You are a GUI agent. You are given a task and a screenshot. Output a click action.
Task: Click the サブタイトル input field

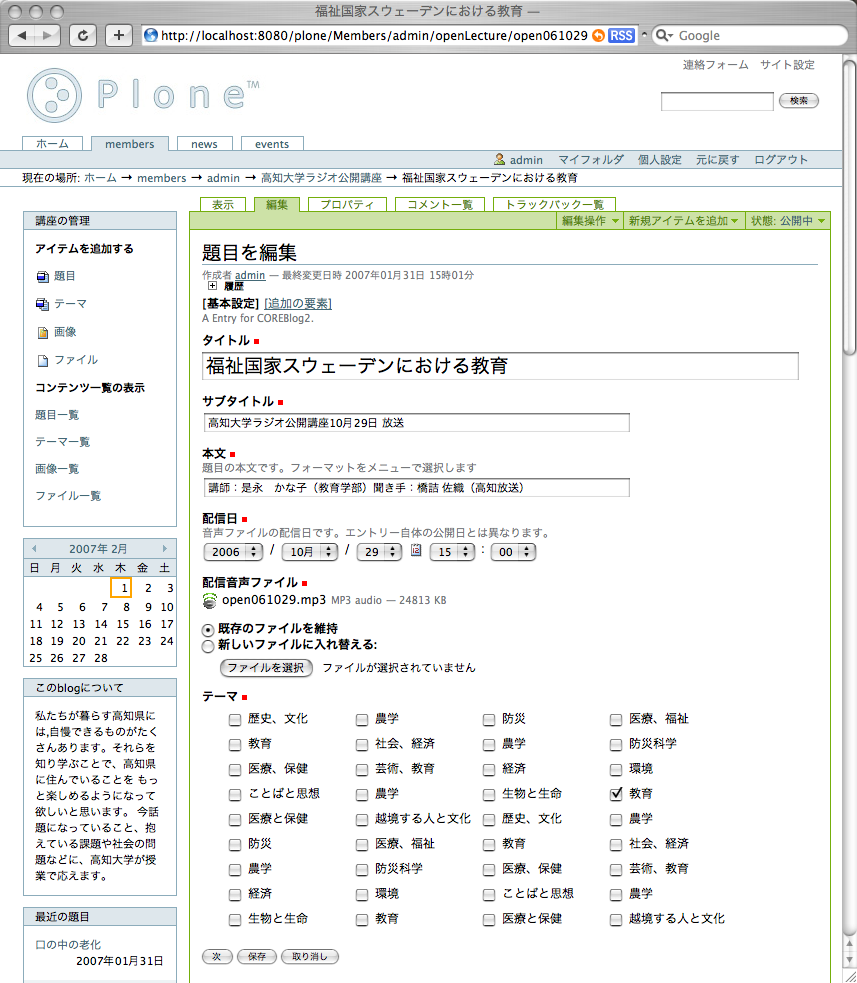click(416, 423)
